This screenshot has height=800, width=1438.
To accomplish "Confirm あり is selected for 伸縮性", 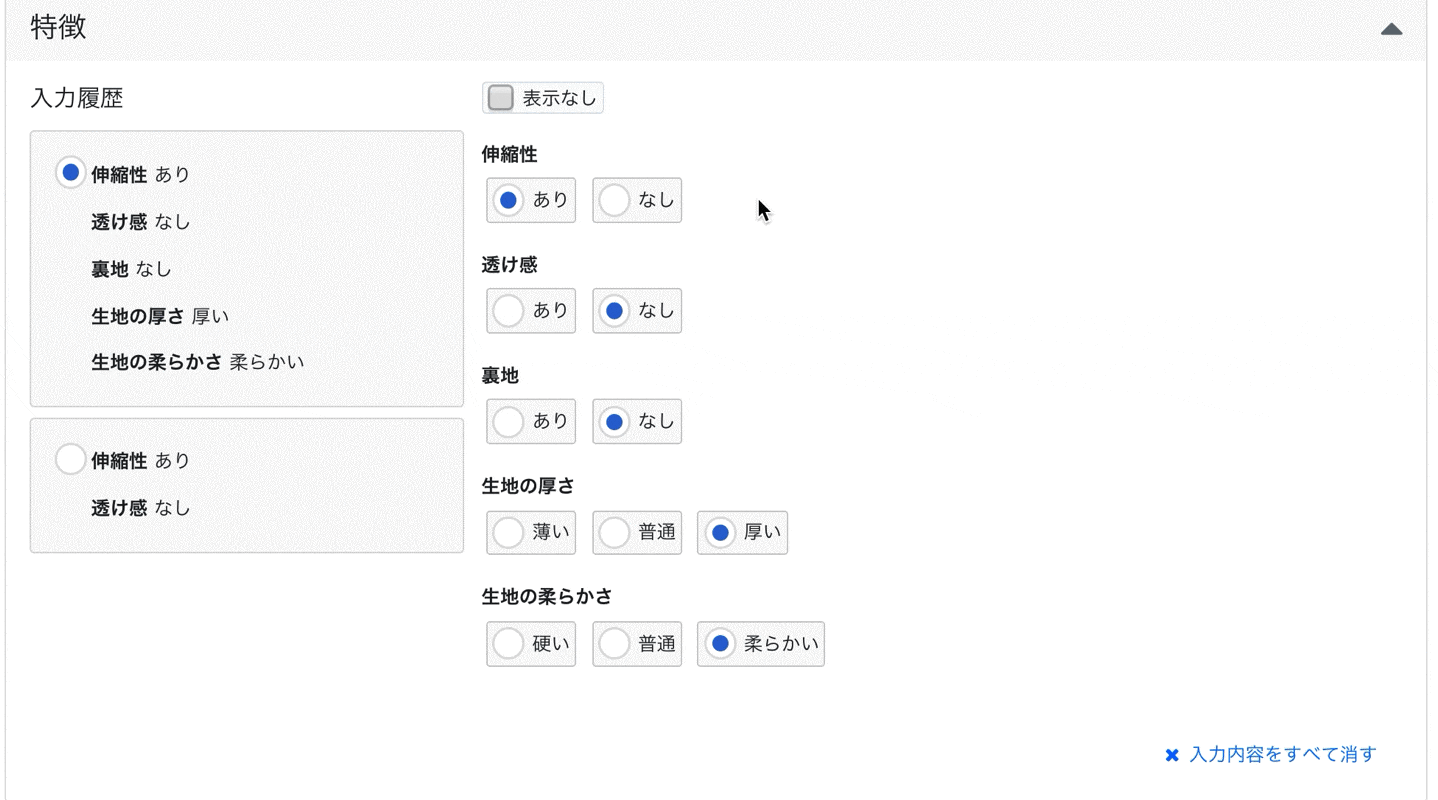I will (530, 200).
